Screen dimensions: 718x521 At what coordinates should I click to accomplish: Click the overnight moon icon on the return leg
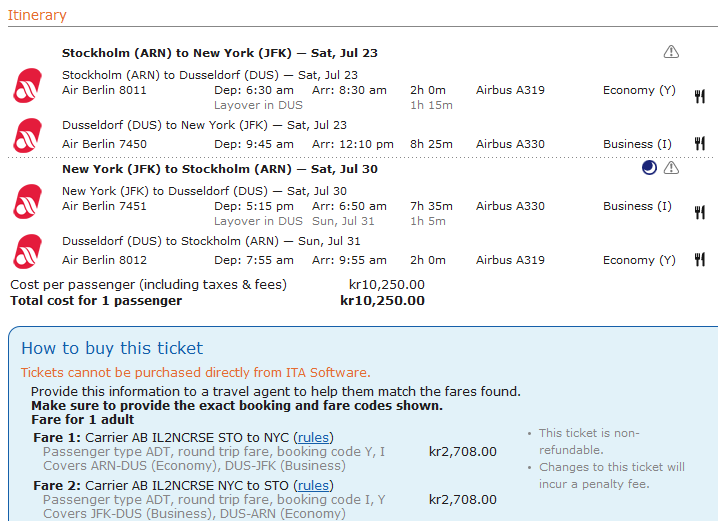[649, 168]
